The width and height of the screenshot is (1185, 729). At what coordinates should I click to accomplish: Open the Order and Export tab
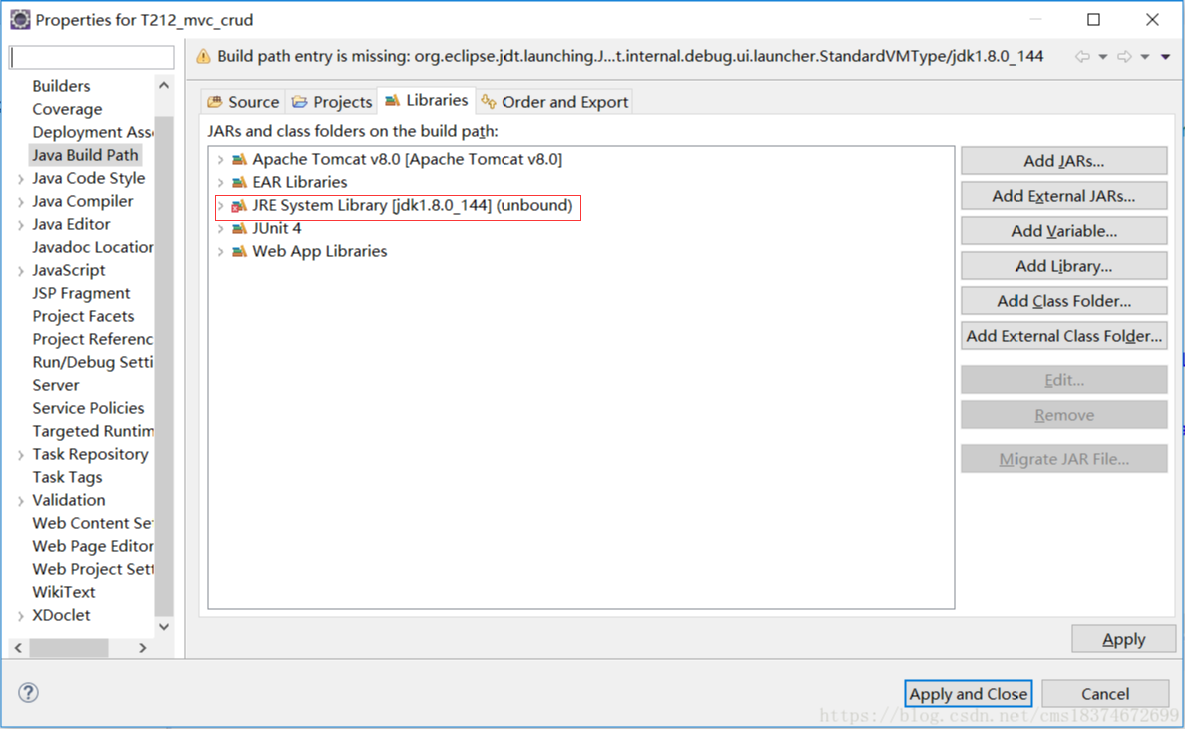(x=555, y=102)
